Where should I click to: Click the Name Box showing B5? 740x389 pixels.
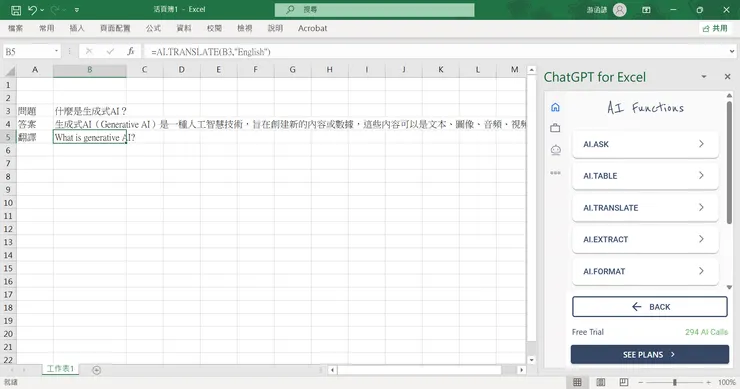coord(27,51)
